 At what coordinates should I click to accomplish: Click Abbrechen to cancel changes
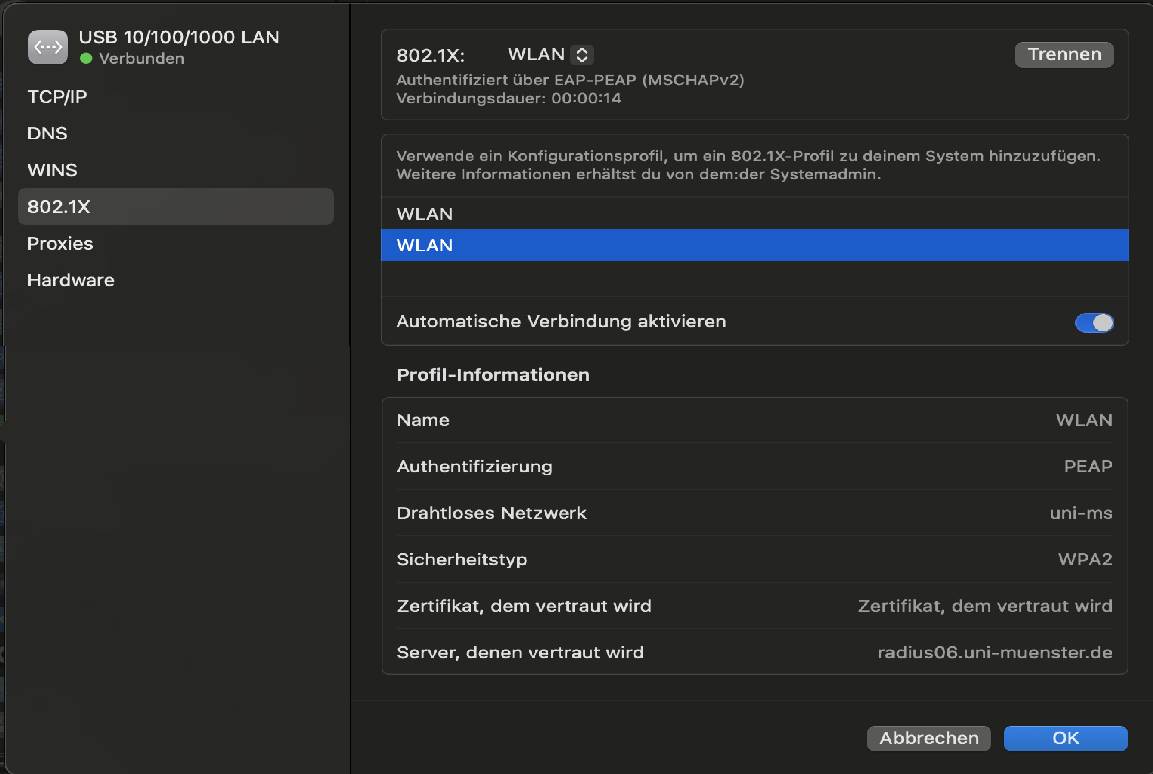click(928, 738)
